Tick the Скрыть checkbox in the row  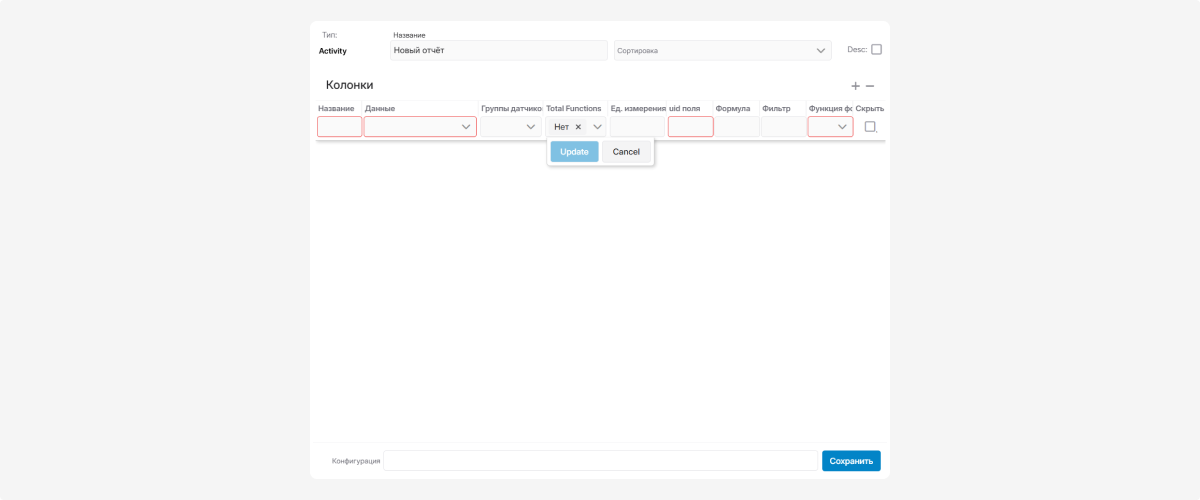click(x=870, y=127)
